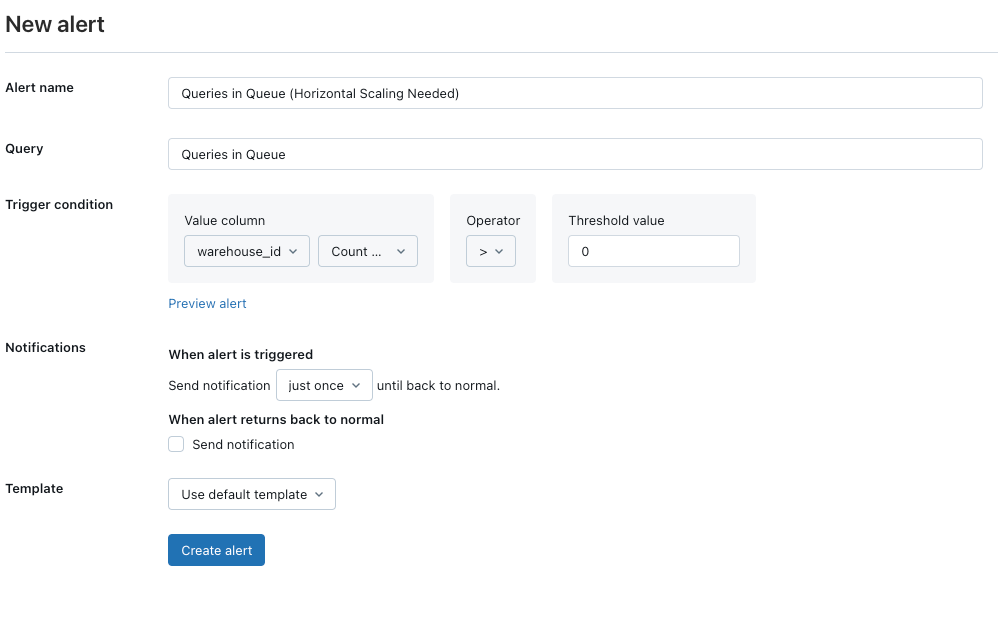
Task: Expand the aggregation dropdown labeled 'Count'
Action: [x=367, y=251]
